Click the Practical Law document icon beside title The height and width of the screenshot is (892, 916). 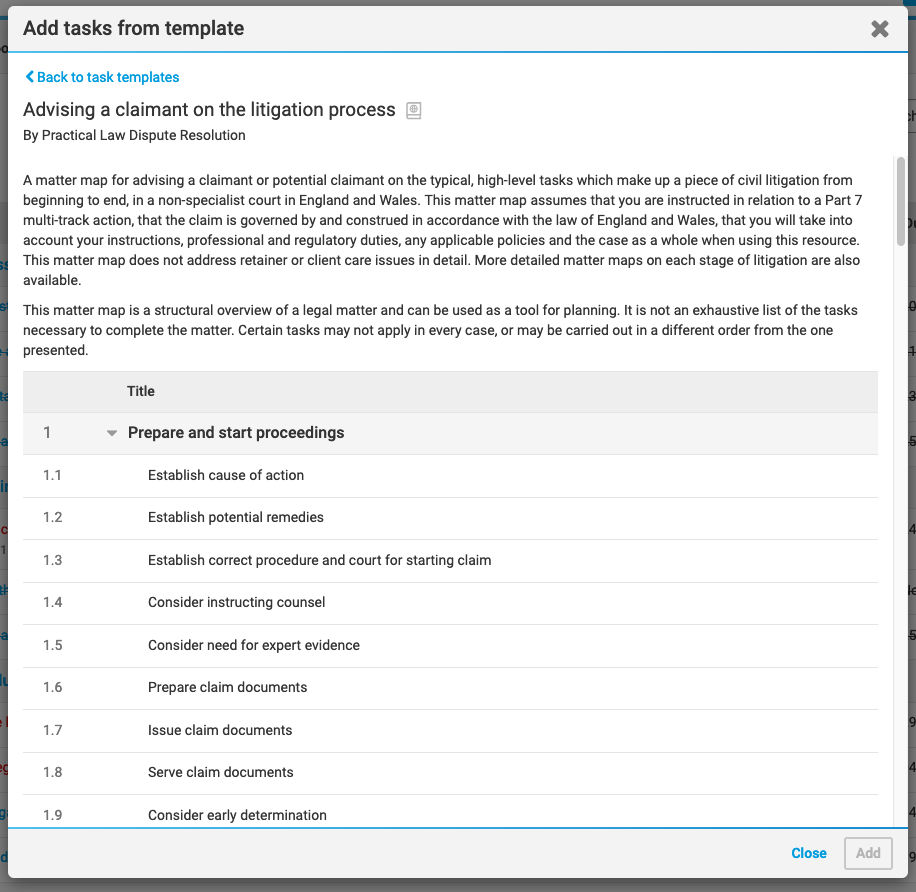pos(414,110)
